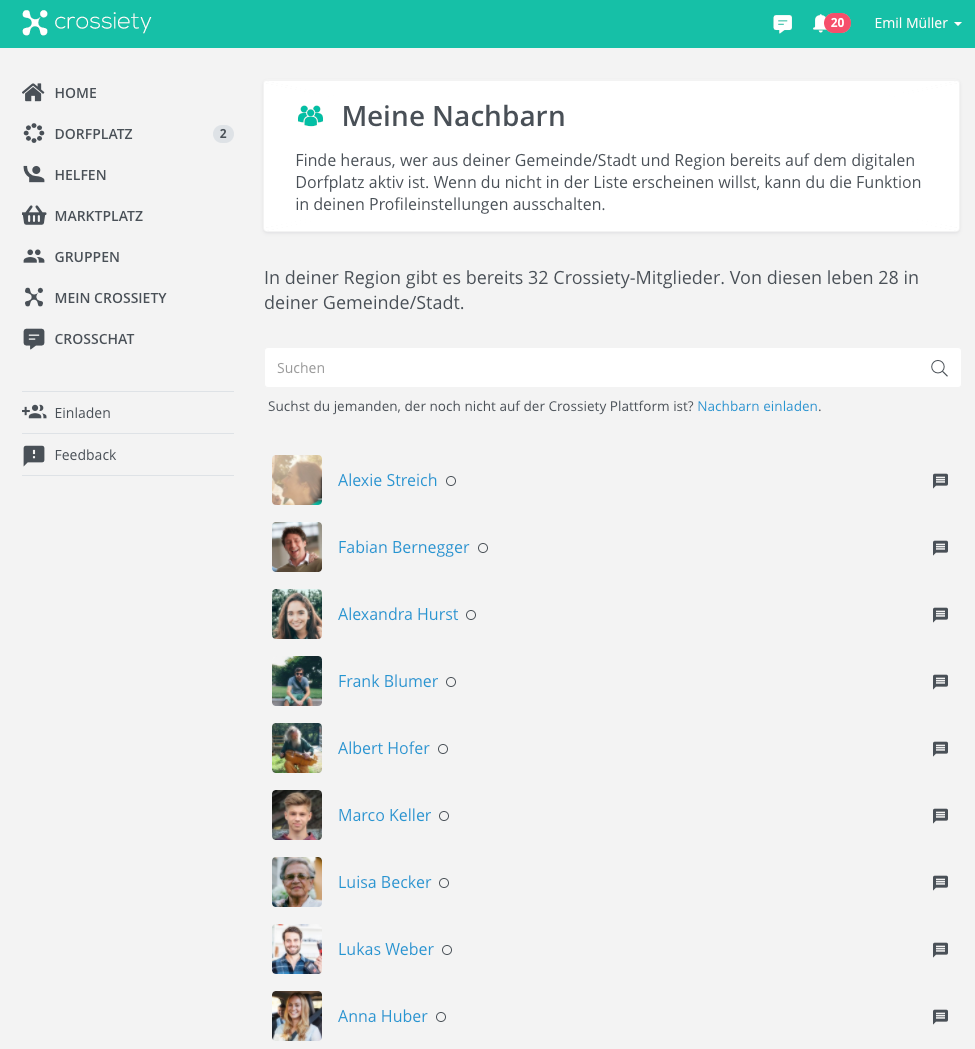Open Fabian Bernegger's profile link
The width and height of the screenshot is (975, 1049).
(x=403, y=547)
